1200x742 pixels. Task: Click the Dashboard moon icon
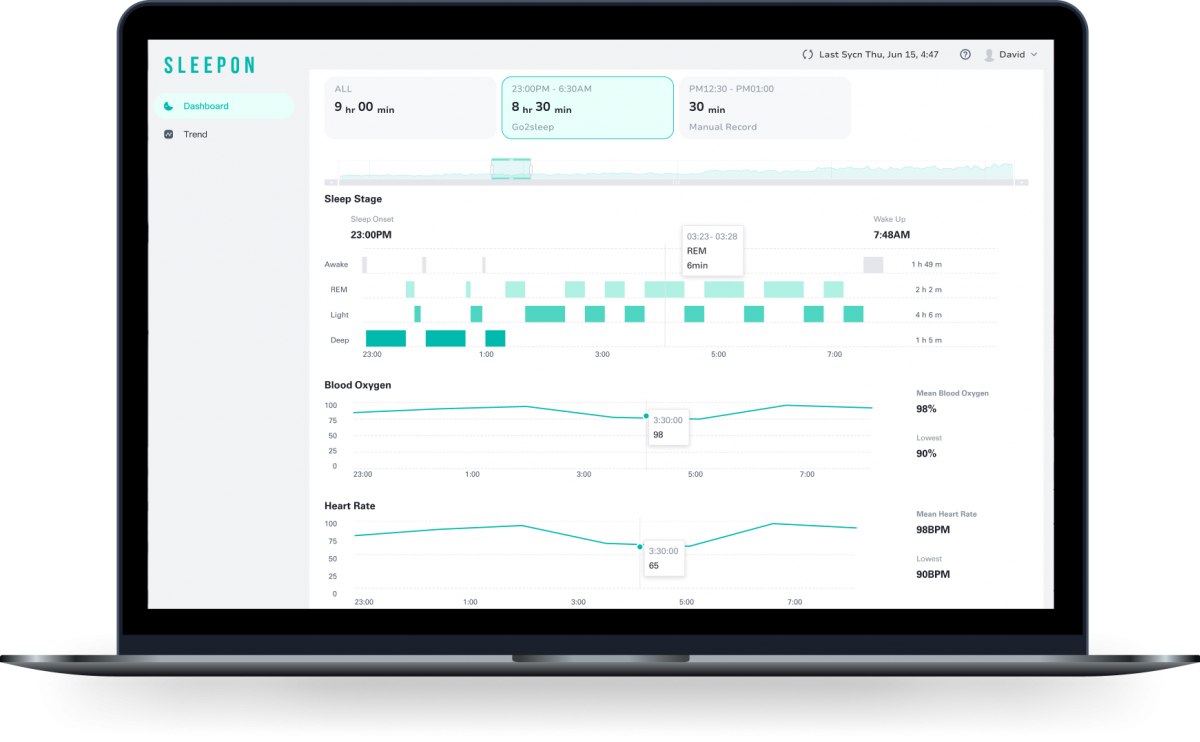coord(169,106)
